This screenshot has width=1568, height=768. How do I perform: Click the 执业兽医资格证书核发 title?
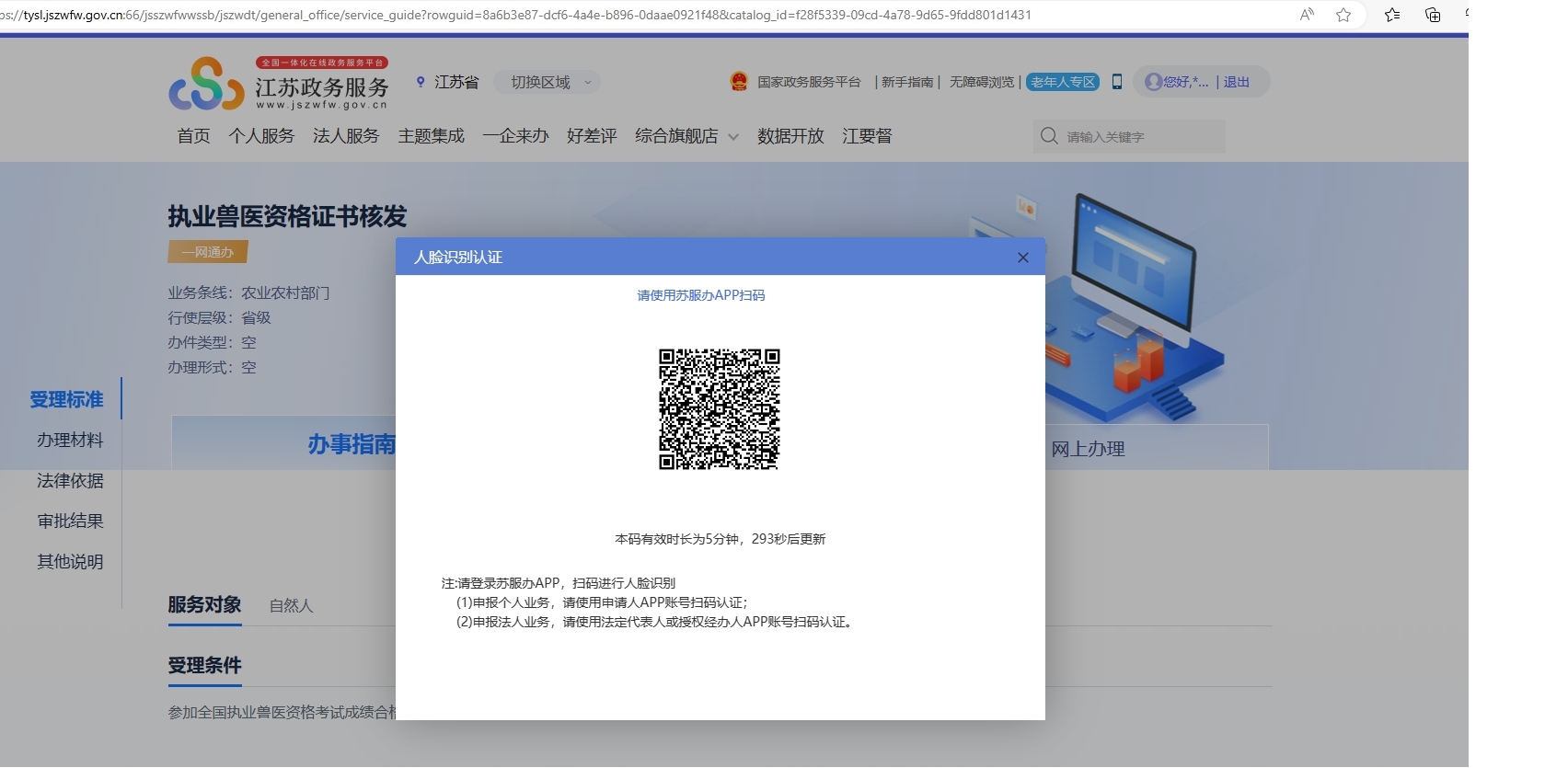[x=287, y=217]
